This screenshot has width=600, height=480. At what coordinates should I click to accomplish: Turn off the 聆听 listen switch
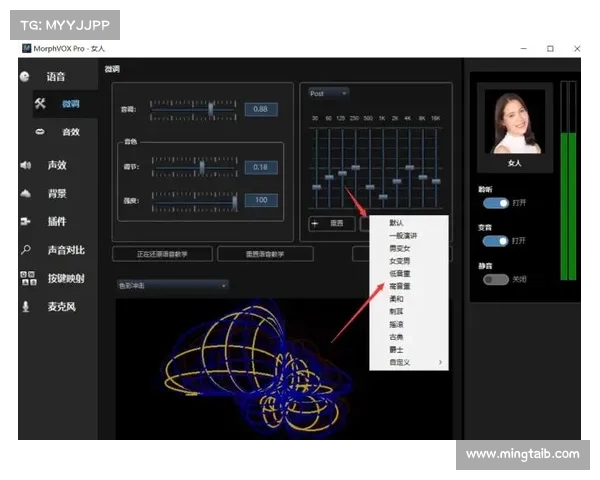496,202
